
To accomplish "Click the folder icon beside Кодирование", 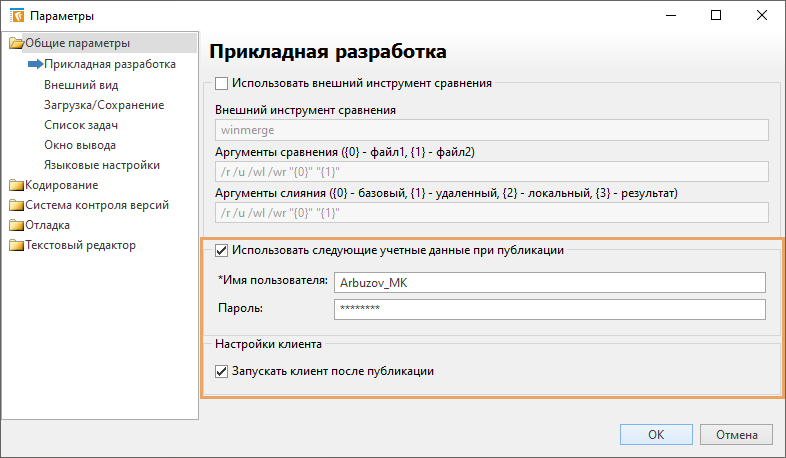I will pyautogui.click(x=16, y=185).
